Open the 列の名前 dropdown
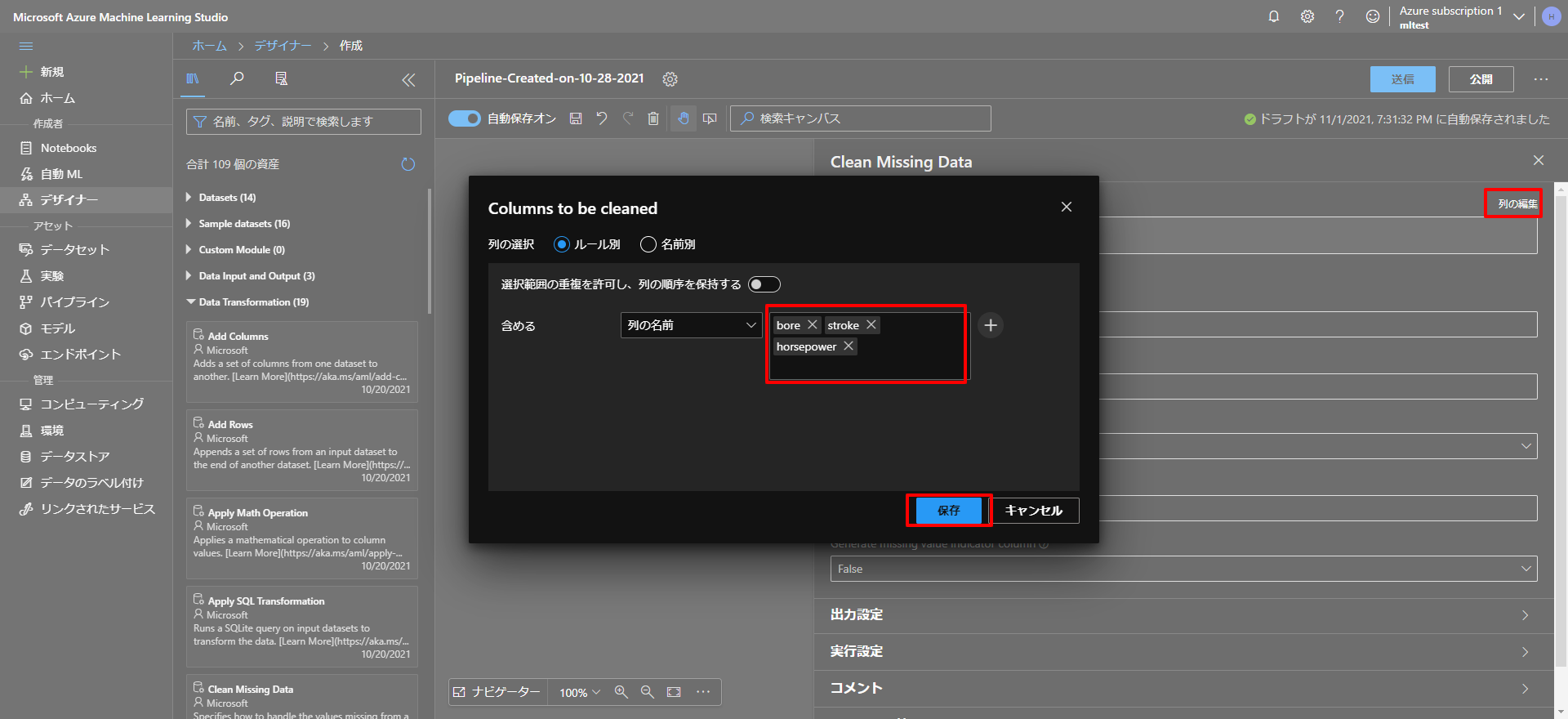 point(691,325)
